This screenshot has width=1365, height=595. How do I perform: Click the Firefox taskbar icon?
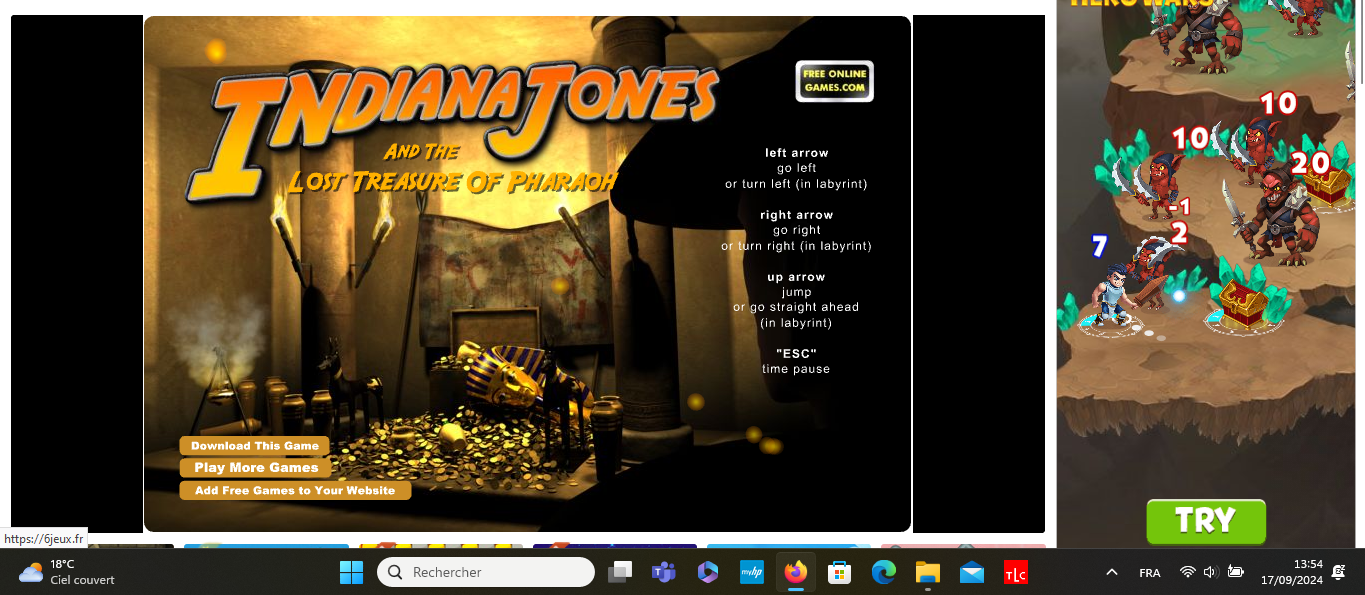pos(796,572)
